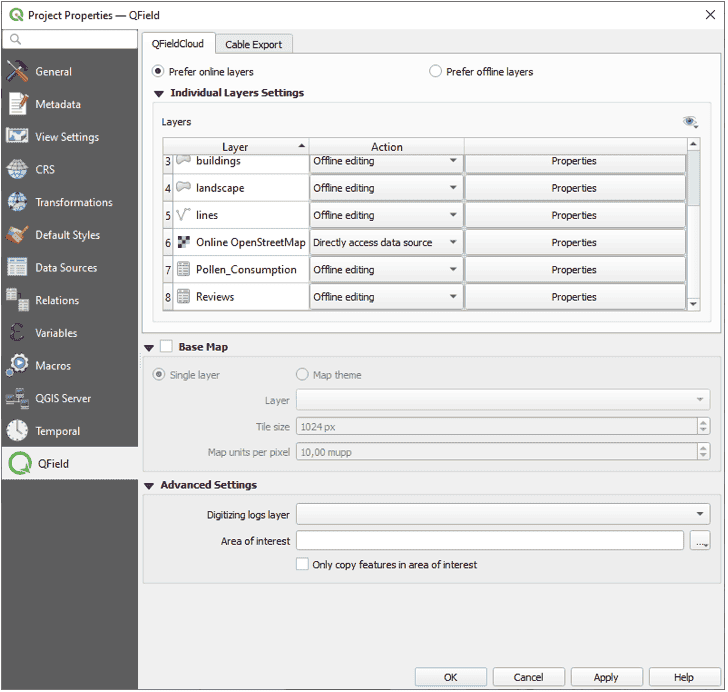
Task: Click the Macros gear icon
Action: coord(17,365)
